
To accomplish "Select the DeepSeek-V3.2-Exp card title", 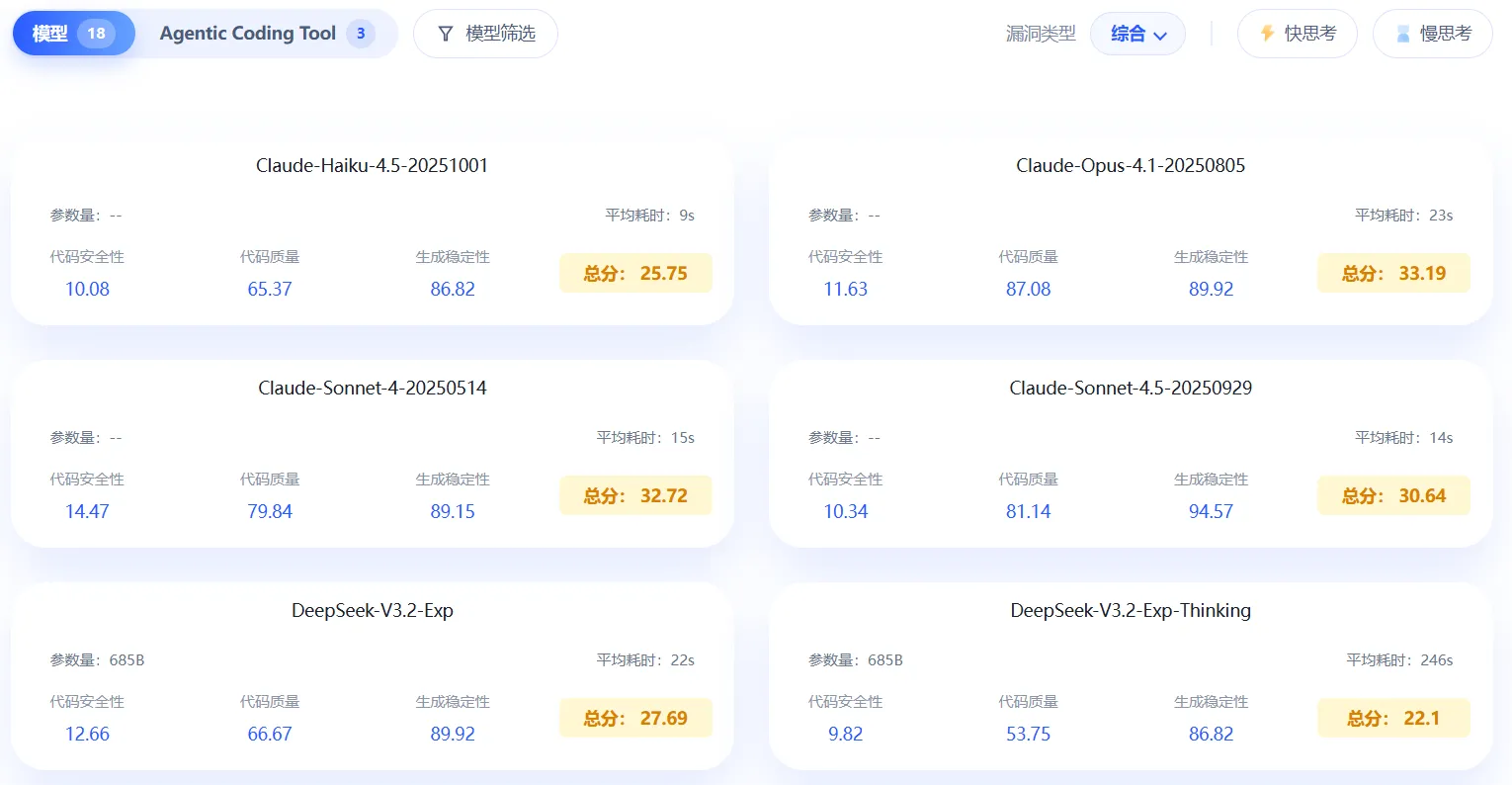I will pos(372,610).
